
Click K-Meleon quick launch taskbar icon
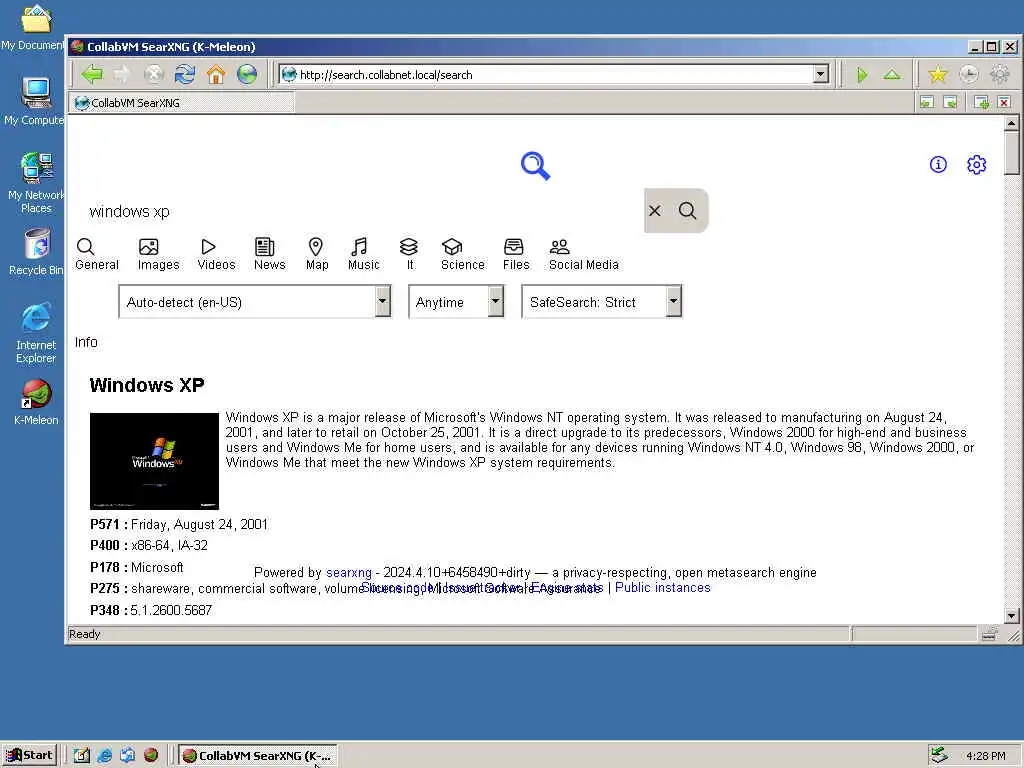pyautogui.click(x=151, y=755)
